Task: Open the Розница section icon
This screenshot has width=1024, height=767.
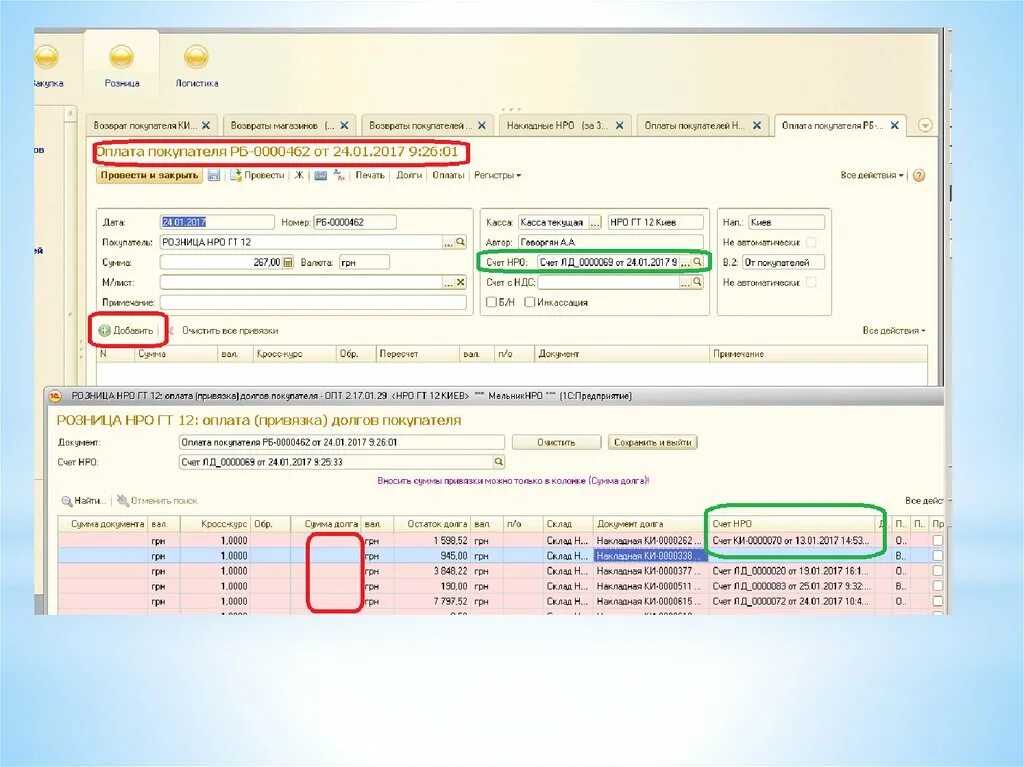Action: click(121, 57)
